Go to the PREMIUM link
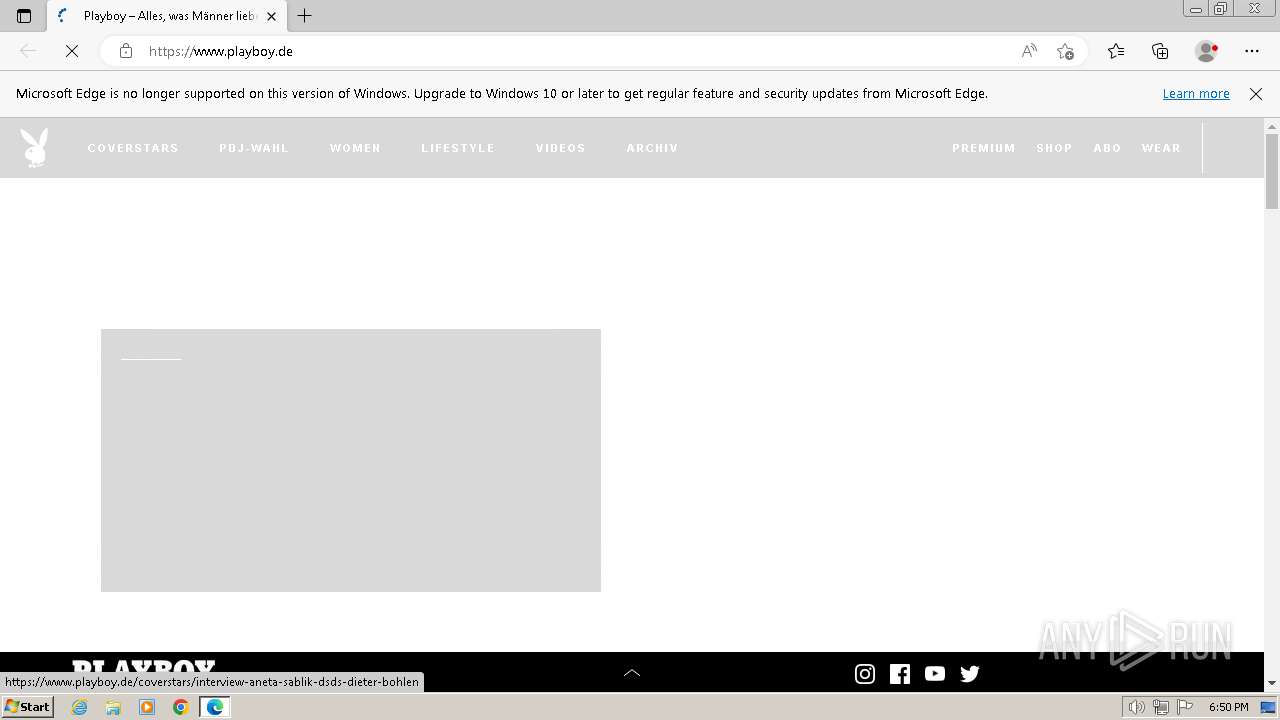This screenshot has height=720, width=1280. (984, 148)
